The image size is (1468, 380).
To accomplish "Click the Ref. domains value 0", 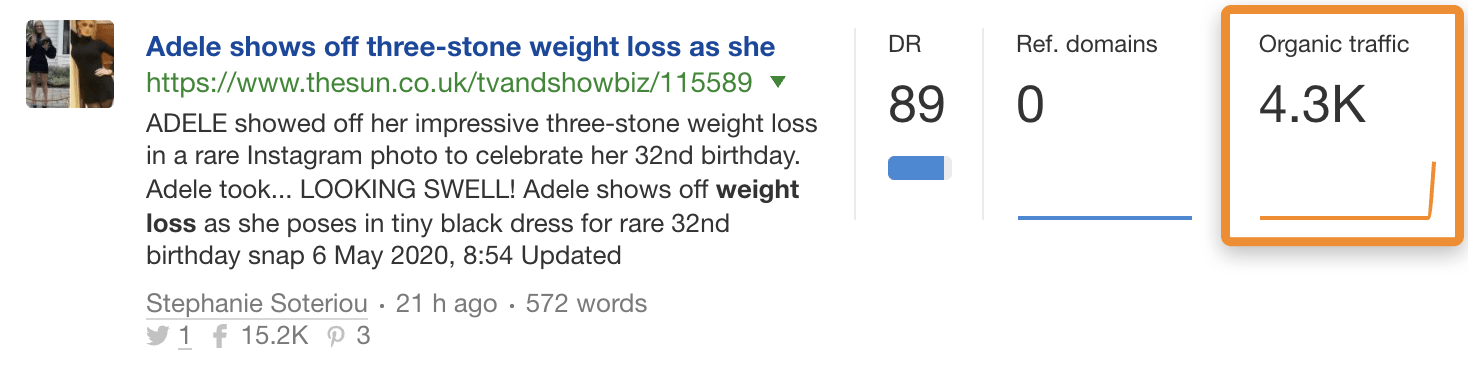I will click(1031, 105).
